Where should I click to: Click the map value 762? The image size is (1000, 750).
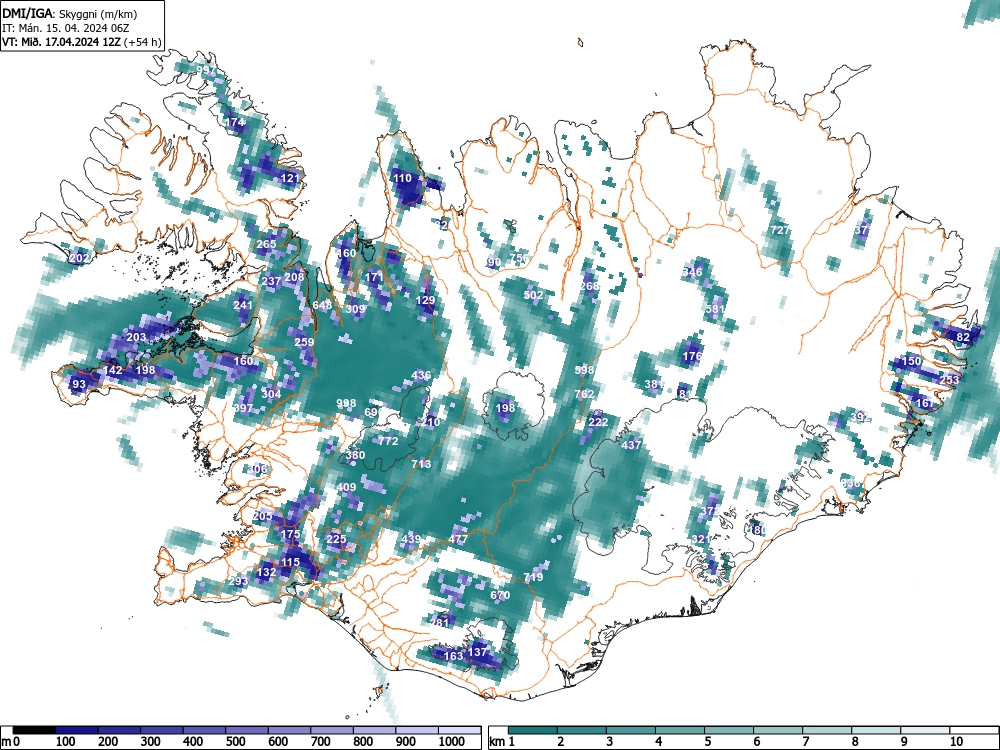(584, 393)
